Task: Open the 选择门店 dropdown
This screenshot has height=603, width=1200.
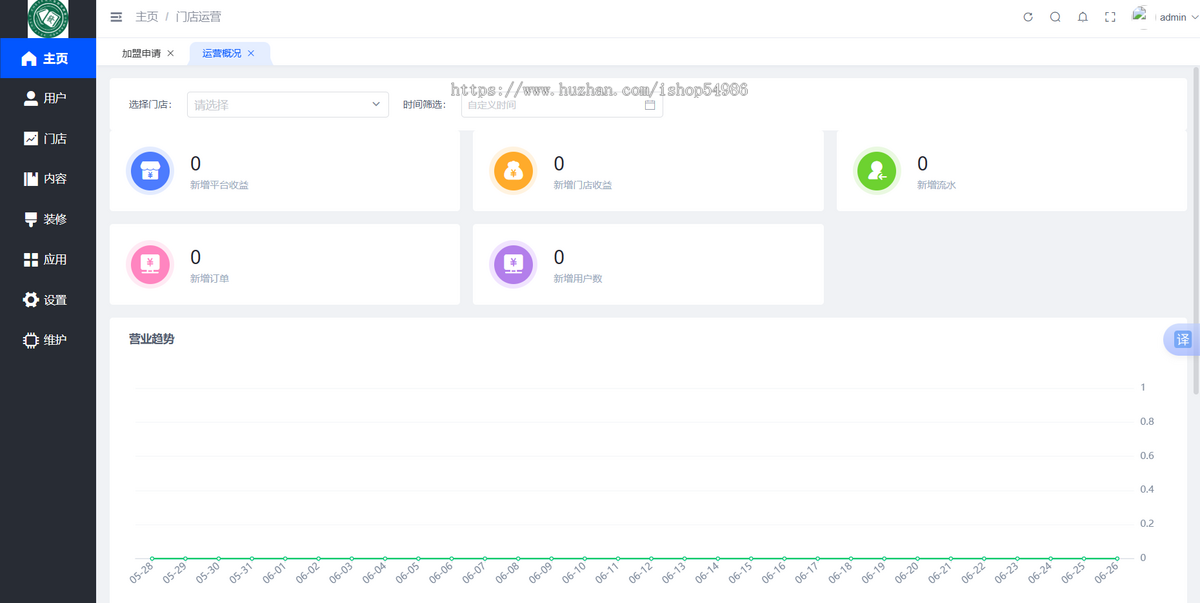Action: 288,104
